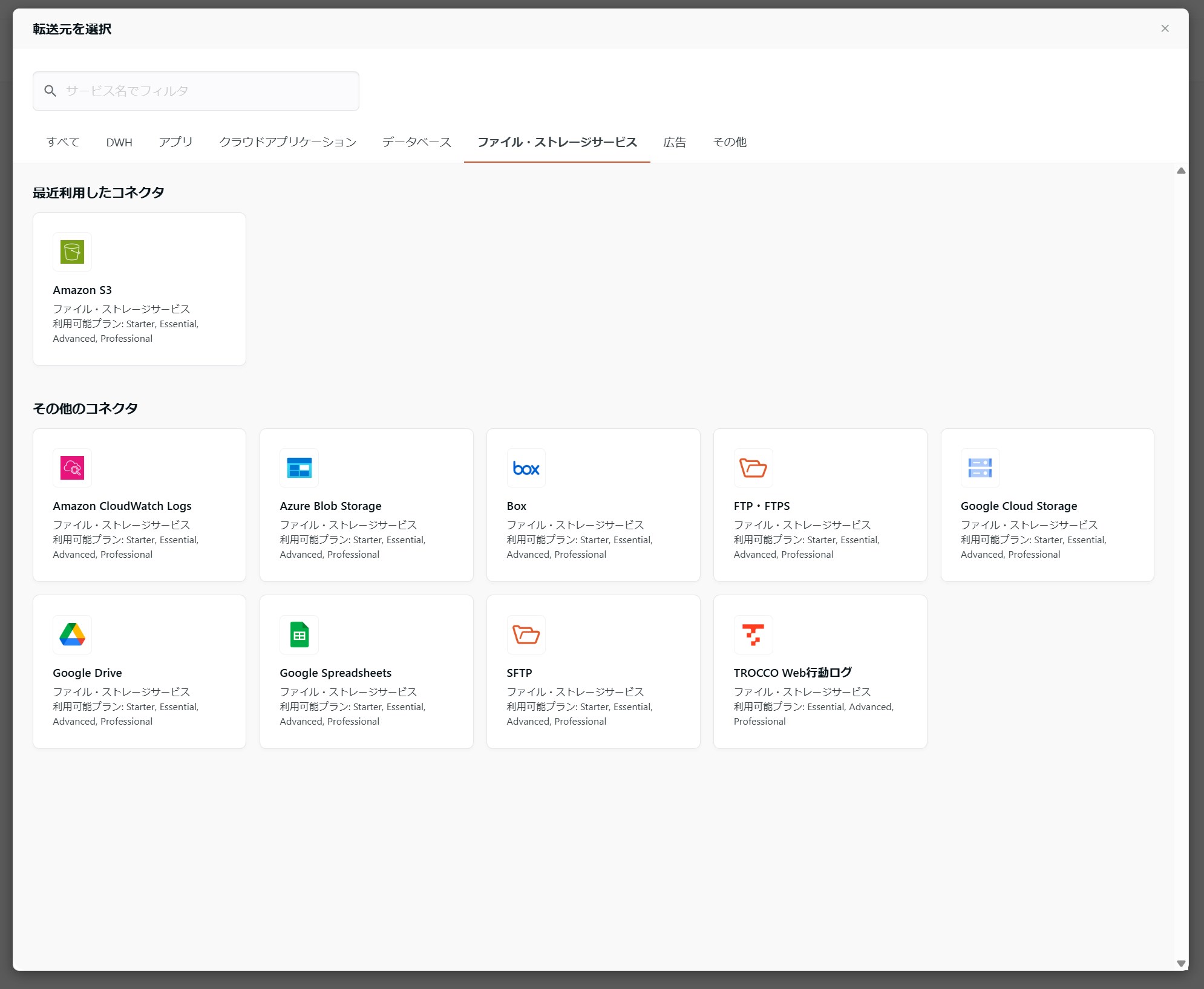Pick the Google Cloud Storage icon
The width and height of the screenshot is (1204, 989).
980,468
